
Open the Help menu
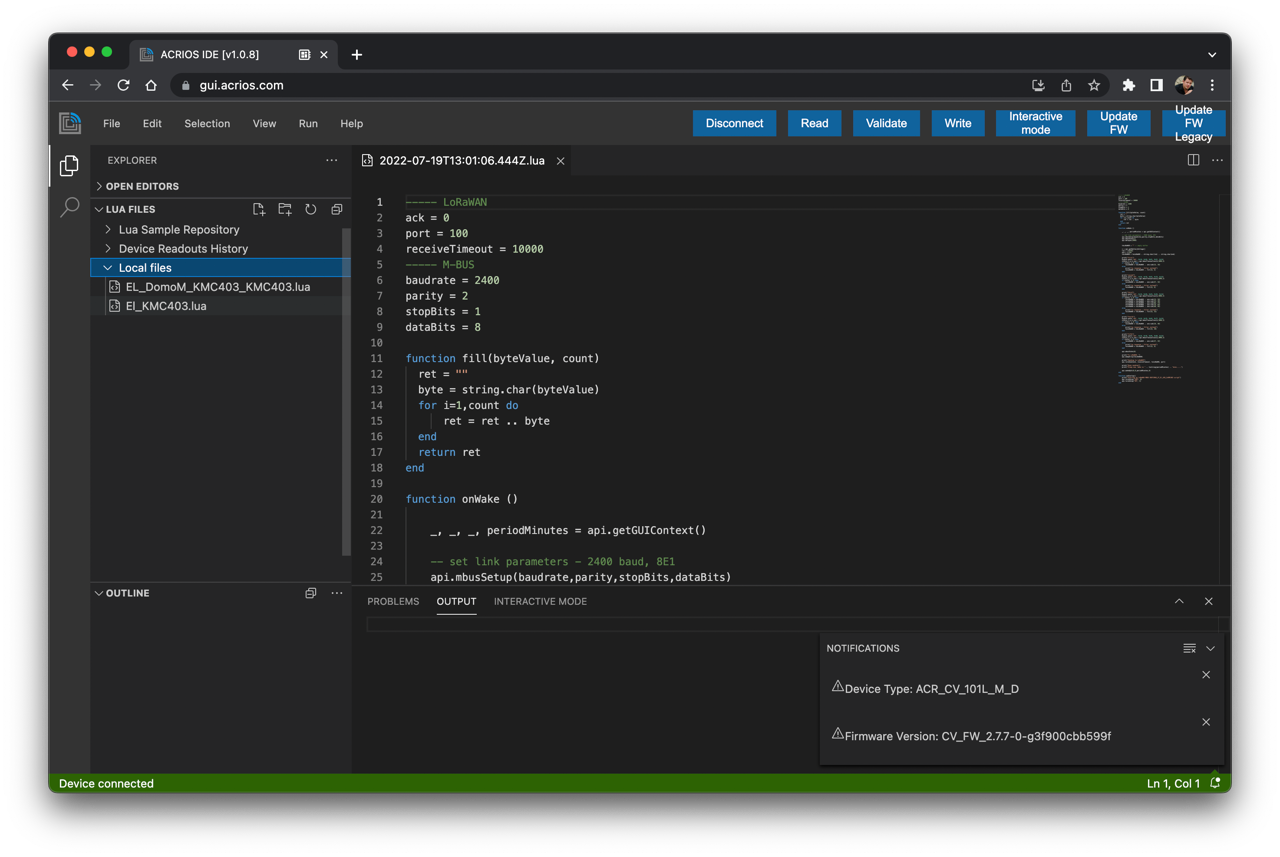click(x=351, y=123)
